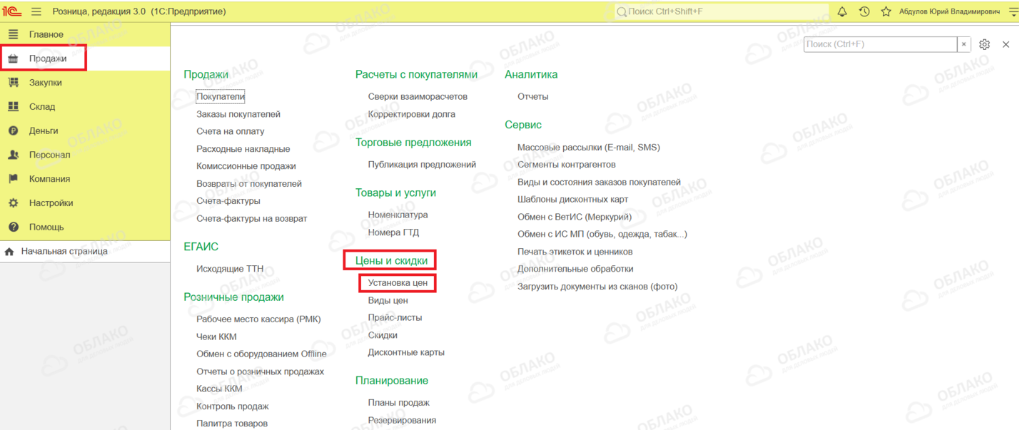The width and height of the screenshot is (1019, 430).
Task: Open Массовые рассылки (E-mail, SMS)
Action: click(589, 147)
